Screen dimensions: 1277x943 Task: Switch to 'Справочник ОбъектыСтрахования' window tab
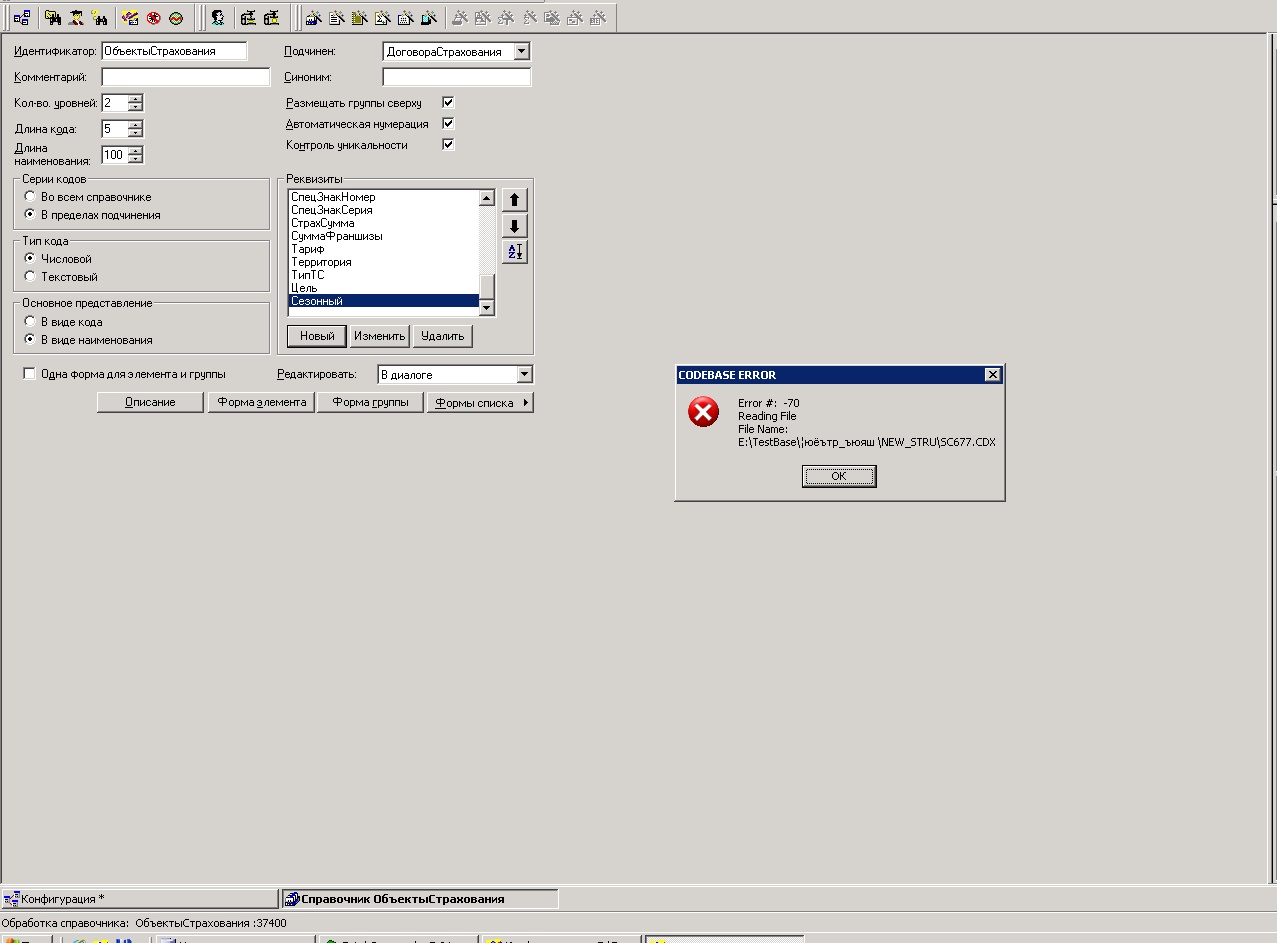[419, 899]
